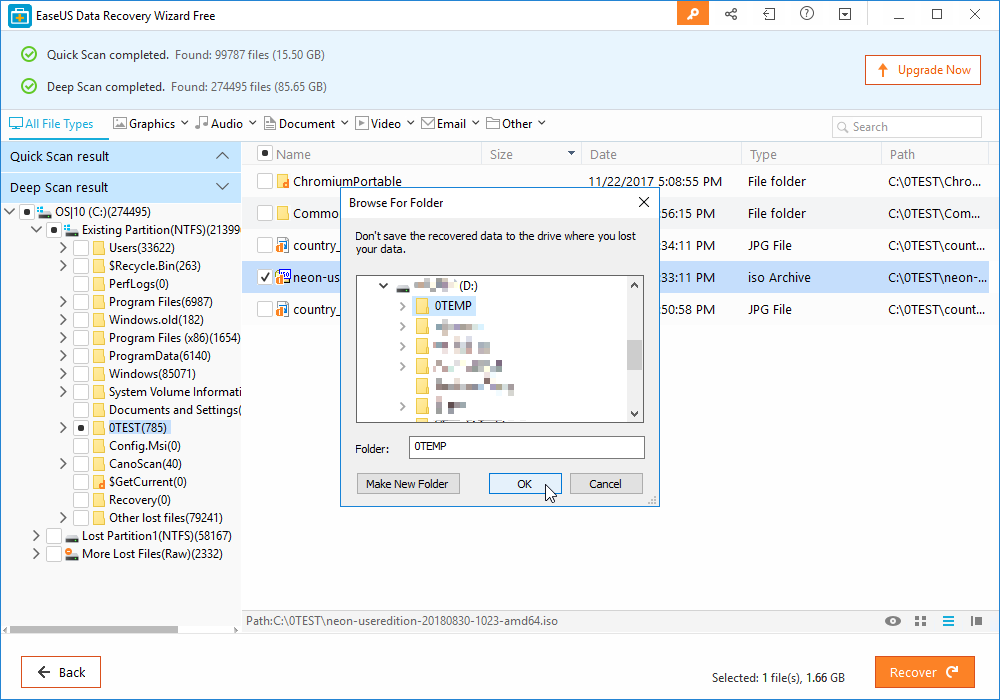The image size is (1000, 700).
Task: Switch to detail pane view icon
Action: tap(976, 621)
